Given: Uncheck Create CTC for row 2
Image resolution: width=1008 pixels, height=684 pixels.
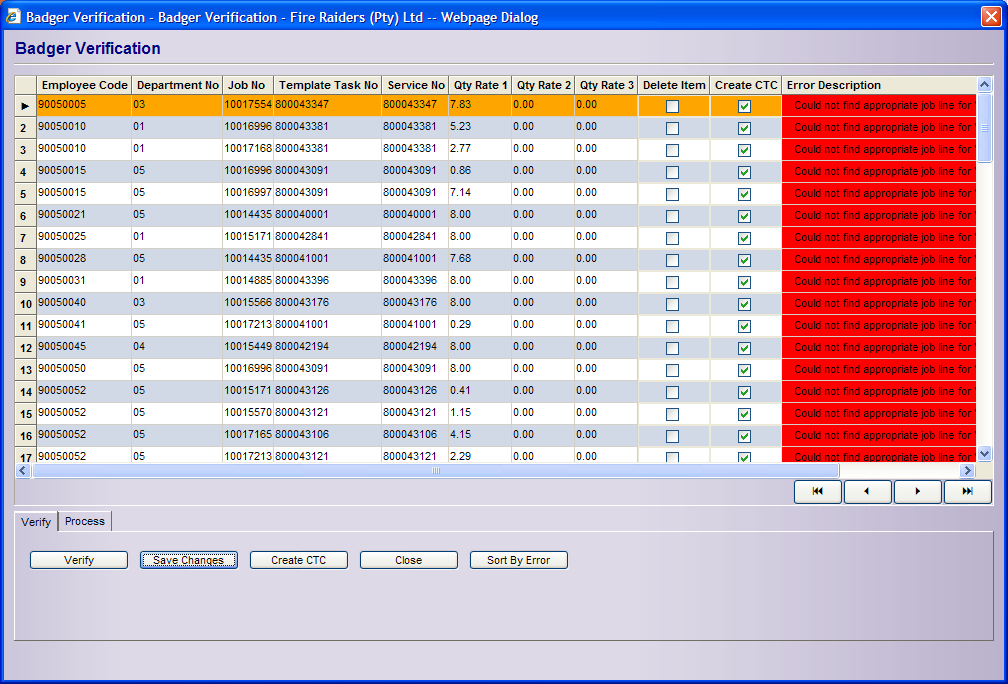Looking at the screenshot, I should tap(744, 128).
